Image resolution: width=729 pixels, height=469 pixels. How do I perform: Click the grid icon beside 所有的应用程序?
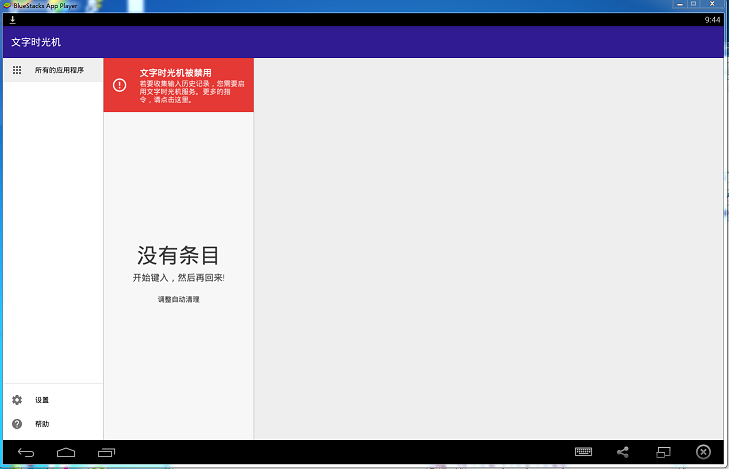17,71
